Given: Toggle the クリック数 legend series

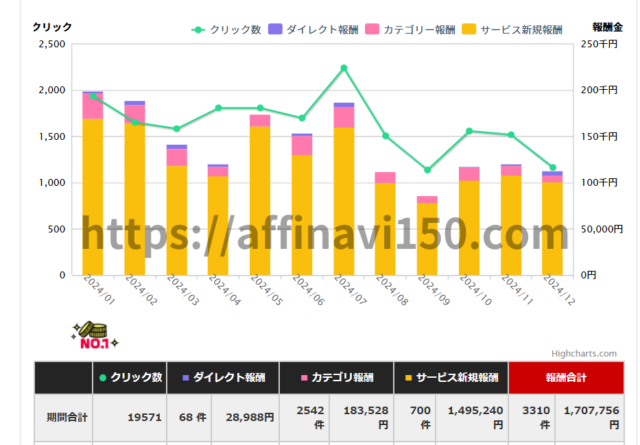Looking at the screenshot, I should [x=227, y=30].
